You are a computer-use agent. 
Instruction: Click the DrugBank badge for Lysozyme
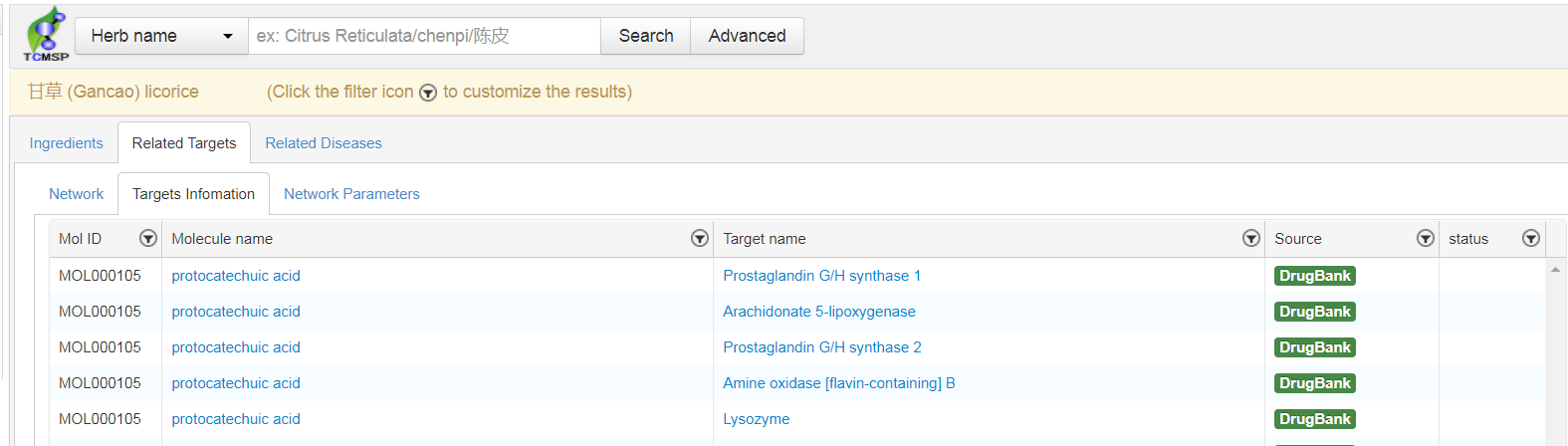point(1314,419)
